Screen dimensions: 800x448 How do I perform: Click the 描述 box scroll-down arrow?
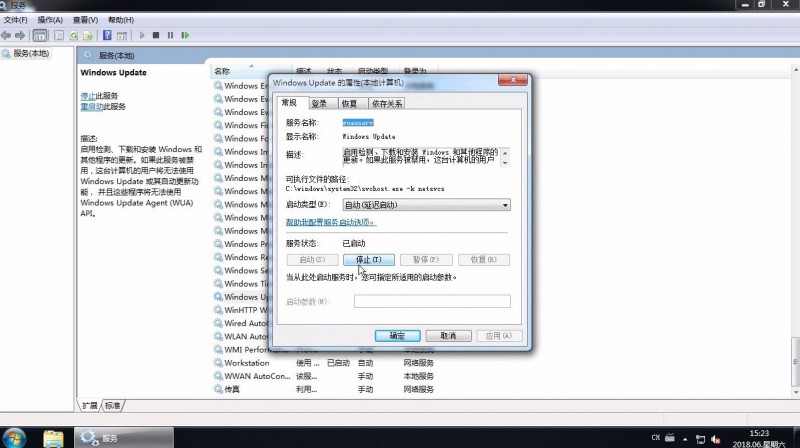point(505,162)
